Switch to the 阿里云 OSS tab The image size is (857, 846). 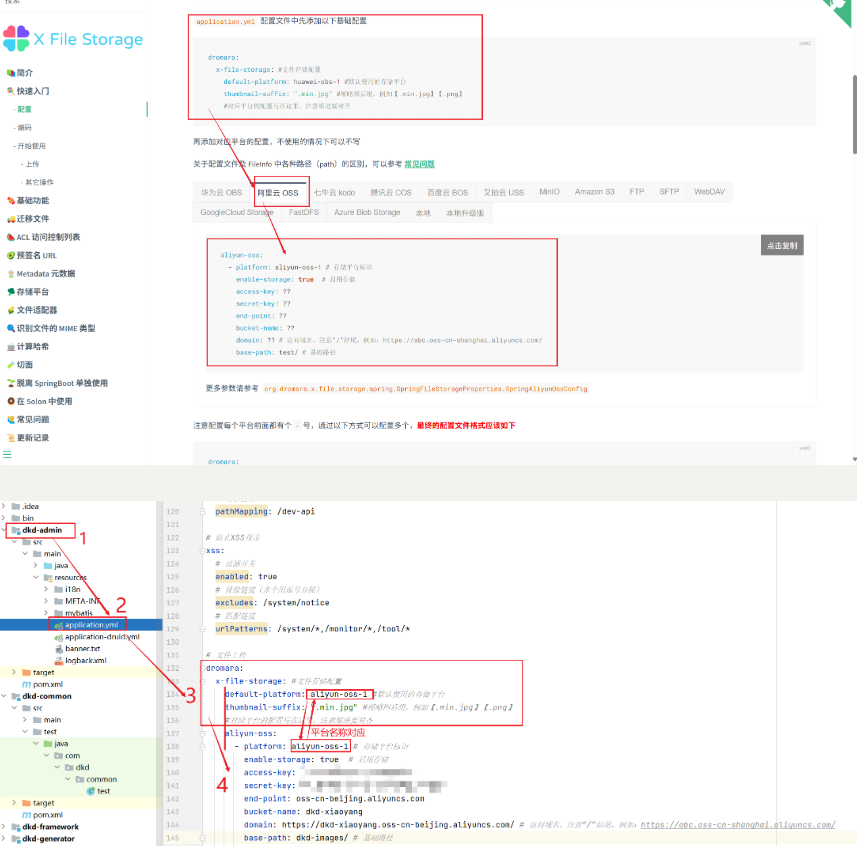click(x=278, y=192)
